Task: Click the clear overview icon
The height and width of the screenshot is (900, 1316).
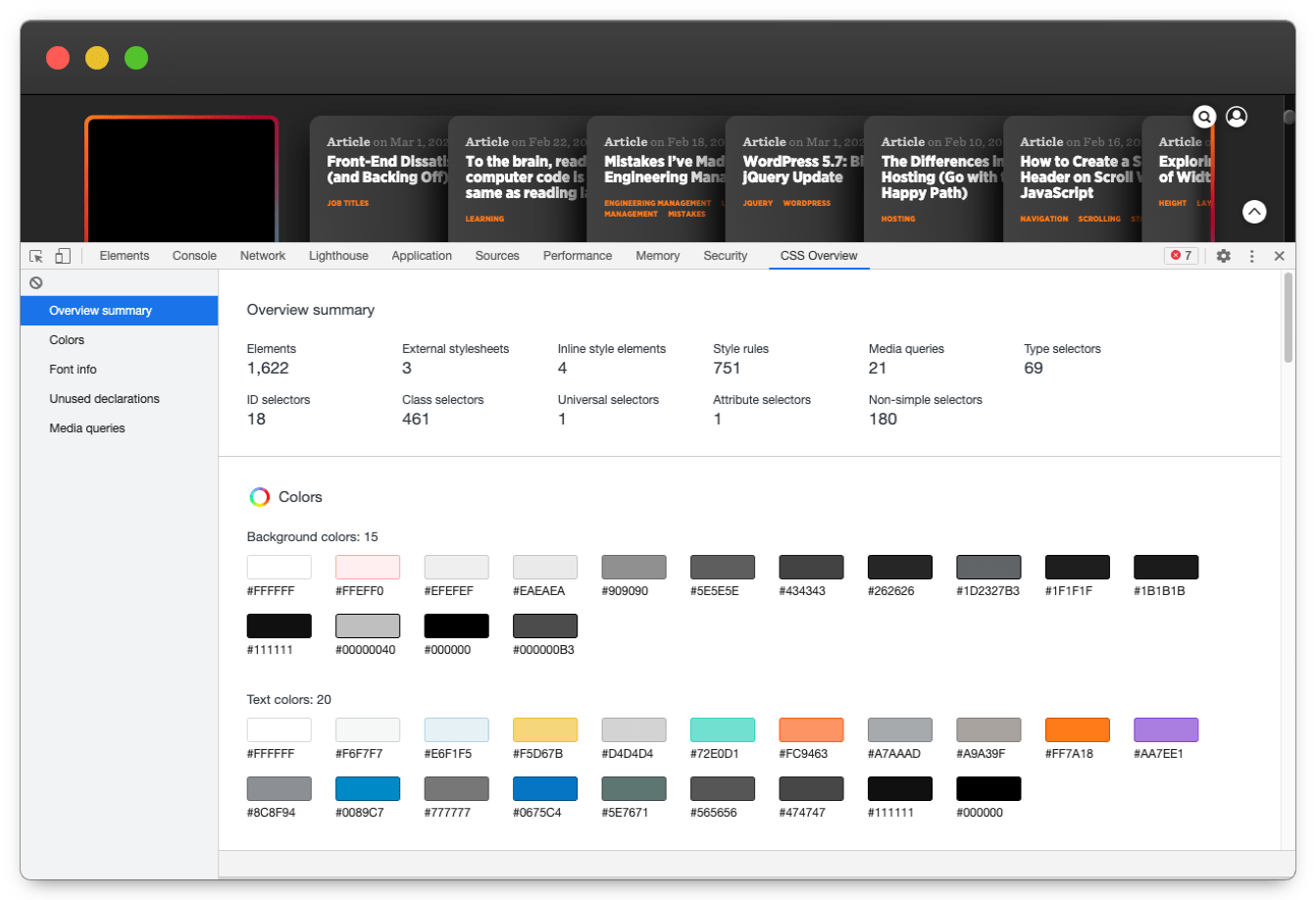Action: coord(36,282)
